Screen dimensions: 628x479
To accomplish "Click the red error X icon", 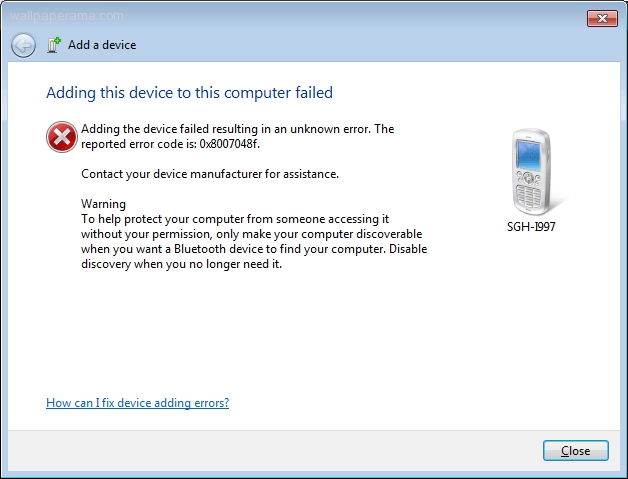I will click(62, 137).
